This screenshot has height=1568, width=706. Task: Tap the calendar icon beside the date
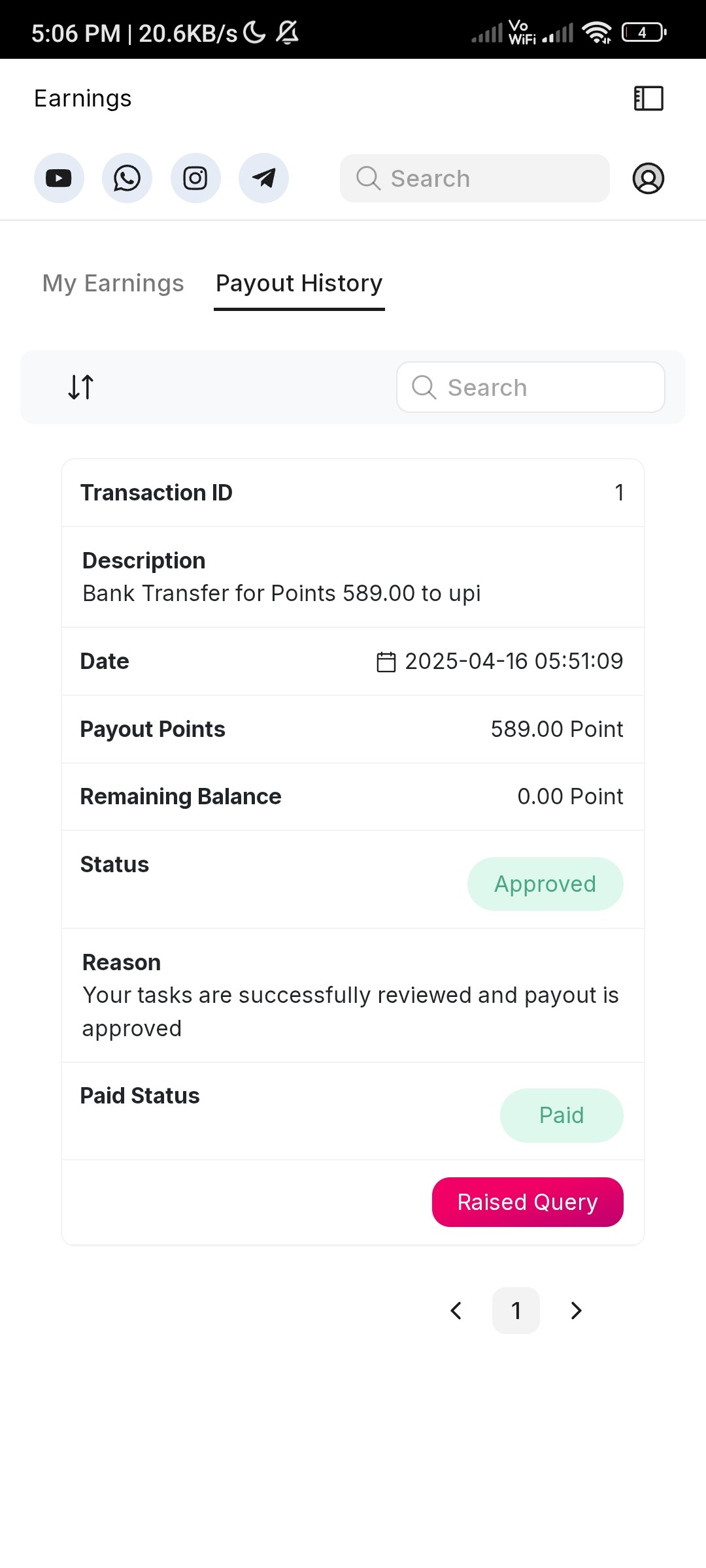coord(386,662)
